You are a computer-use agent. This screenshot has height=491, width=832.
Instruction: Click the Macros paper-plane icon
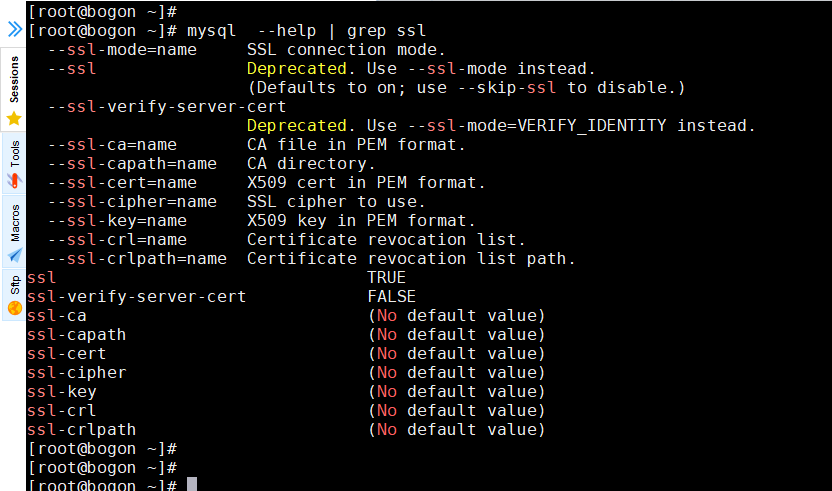tap(14, 255)
